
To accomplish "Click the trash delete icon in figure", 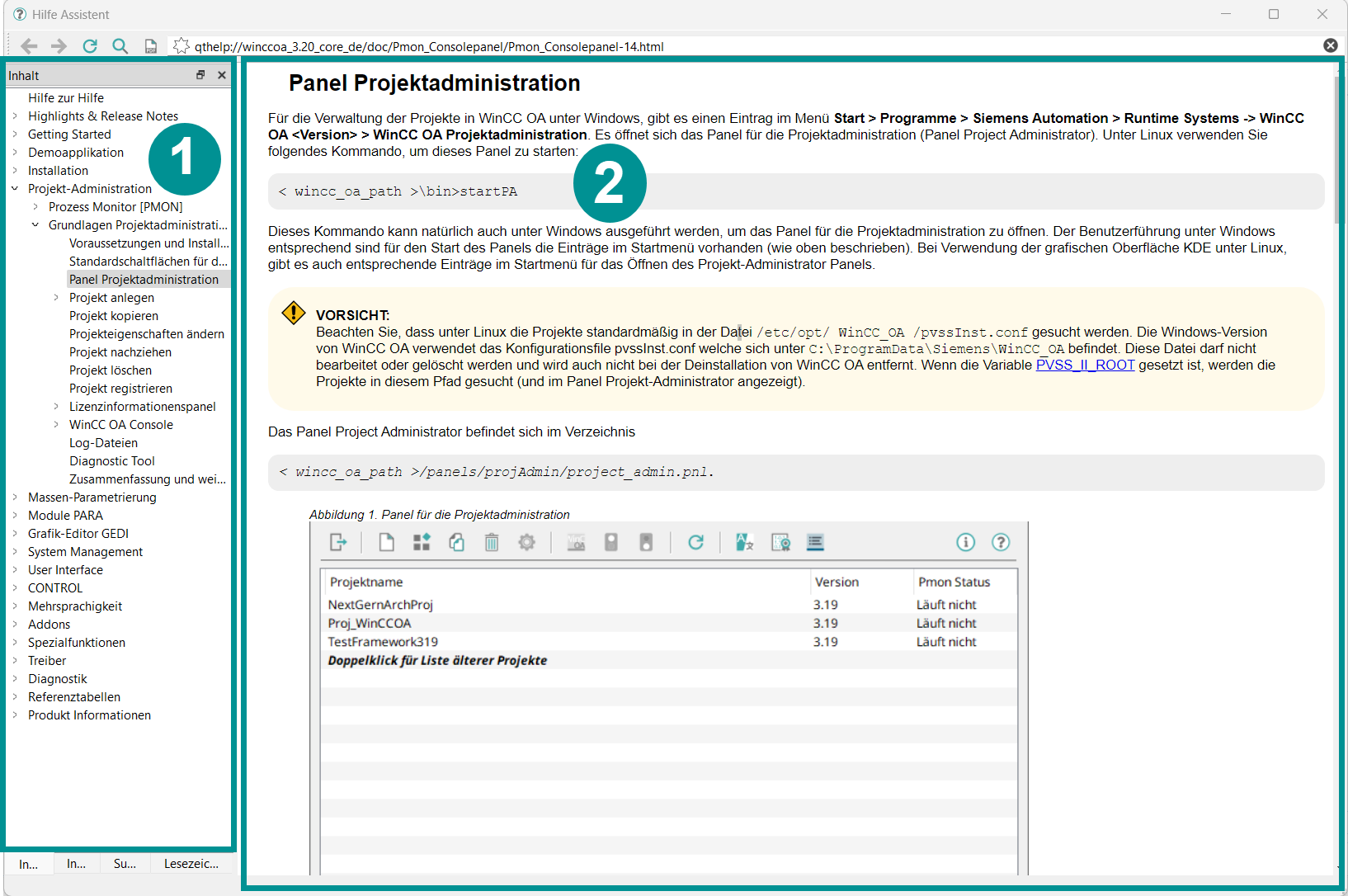I will tap(492, 542).
